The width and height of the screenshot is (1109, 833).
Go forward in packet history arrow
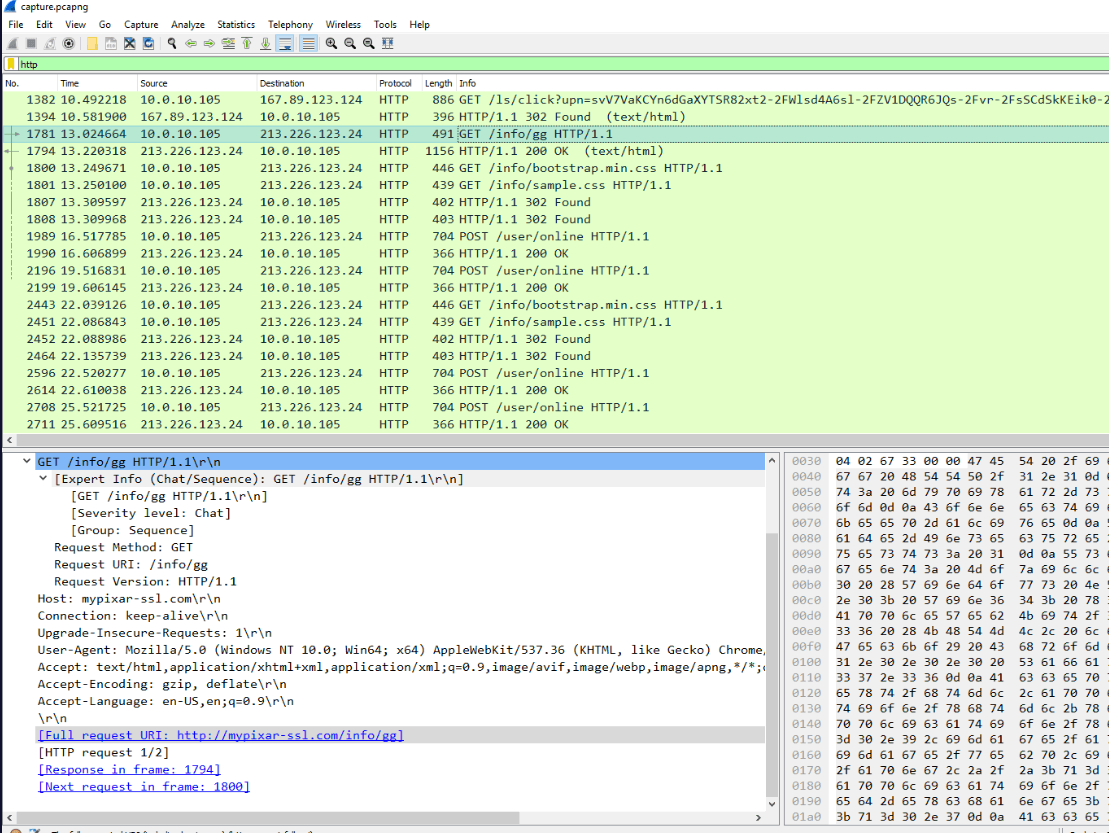[209, 43]
